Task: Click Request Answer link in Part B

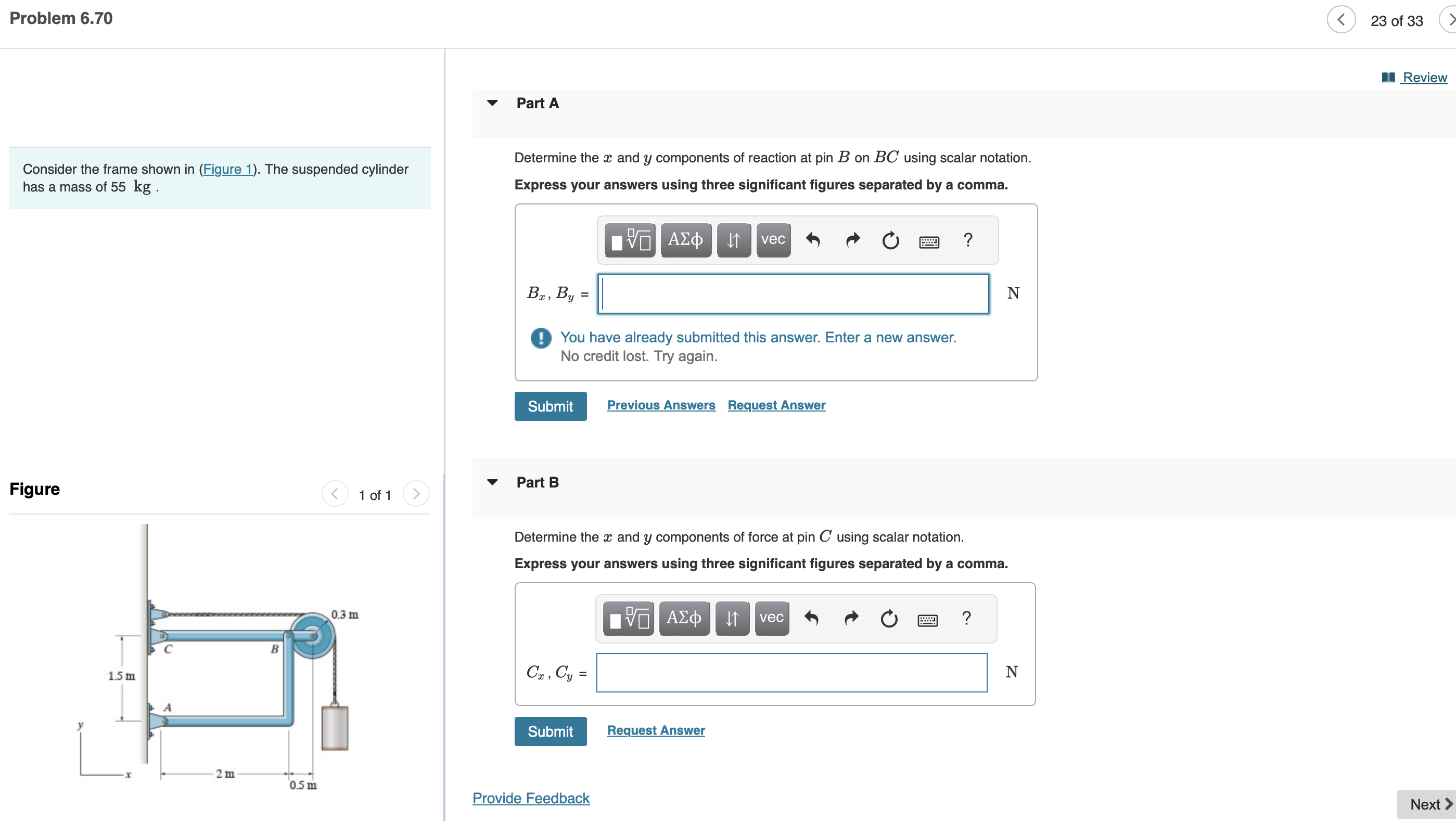Action: click(x=656, y=730)
